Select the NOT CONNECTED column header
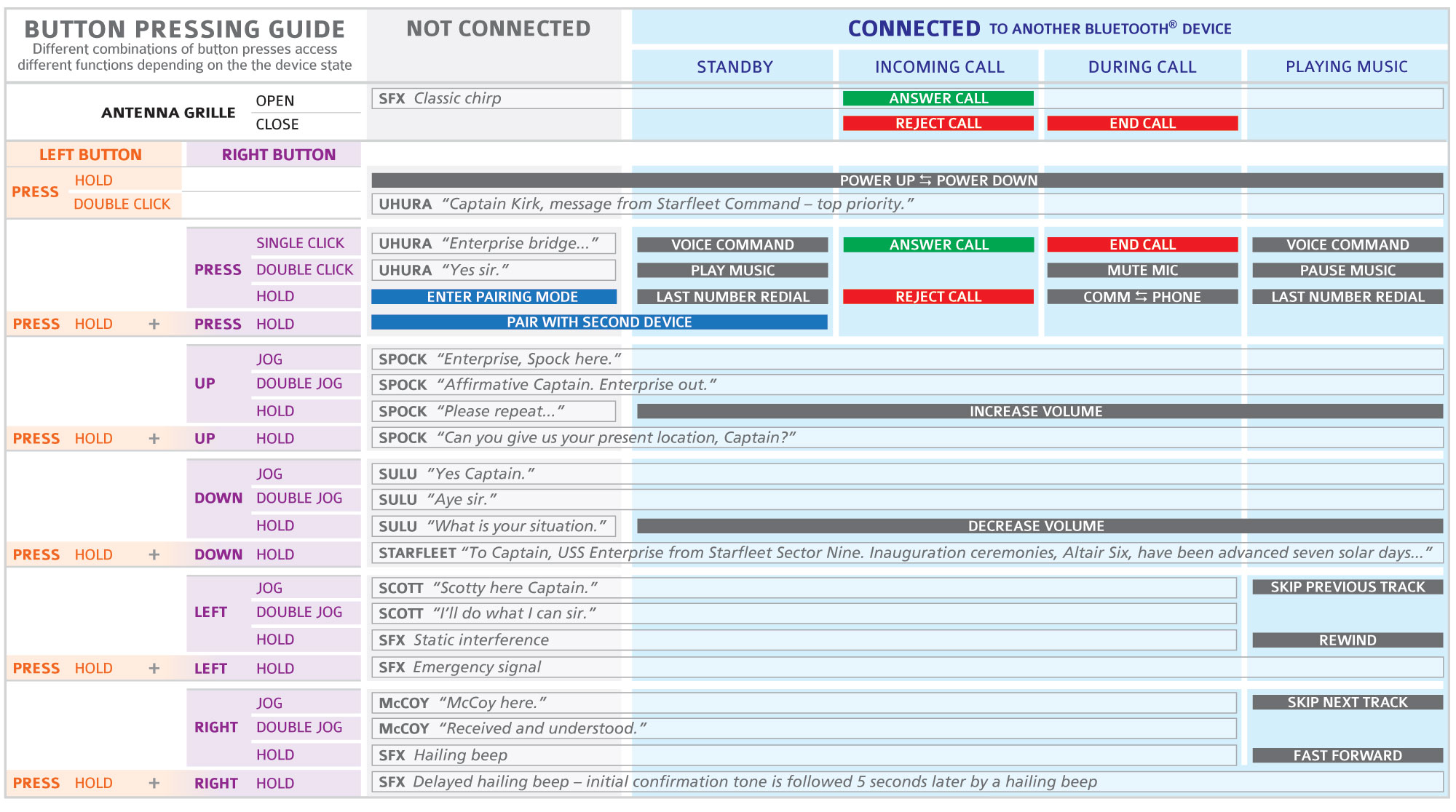This screenshot has height=812, width=1456. (499, 28)
